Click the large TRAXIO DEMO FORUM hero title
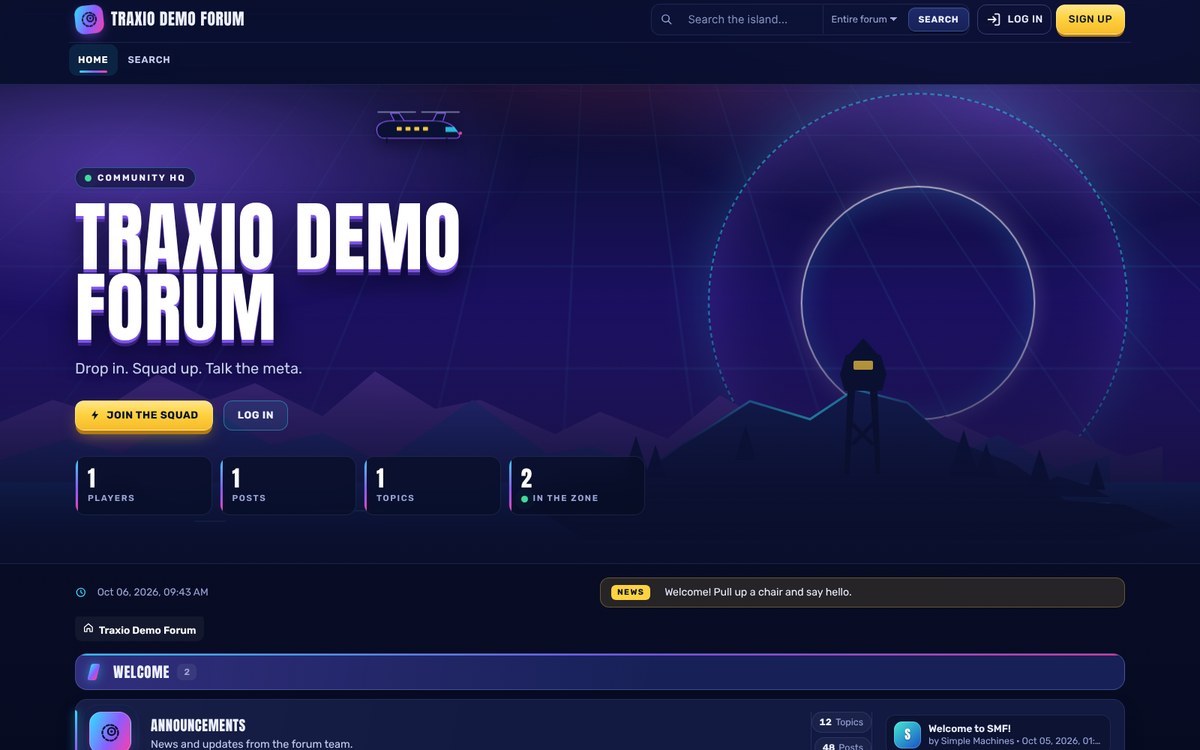1200x750 pixels. tap(268, 272)
